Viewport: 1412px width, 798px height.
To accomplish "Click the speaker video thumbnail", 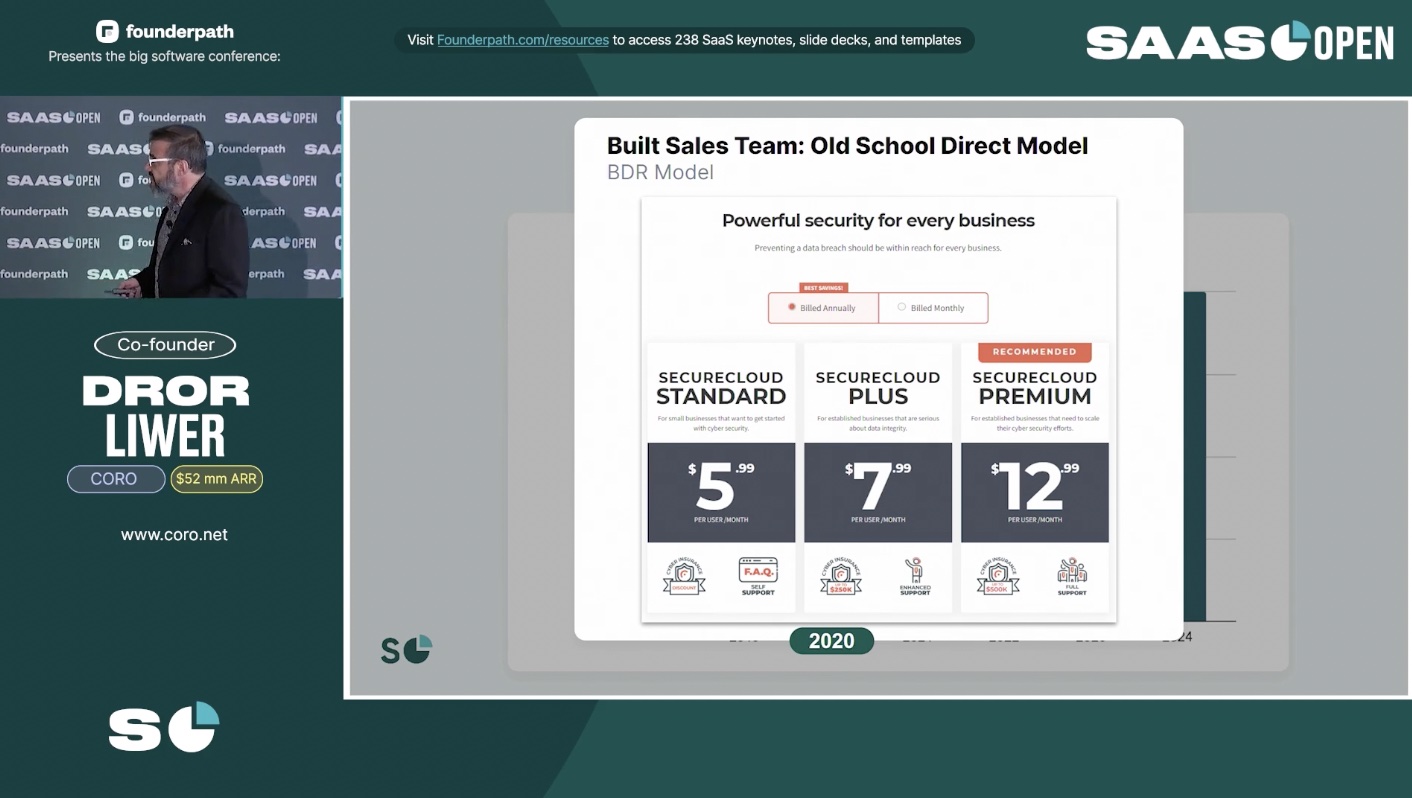I will pyautogui.click(x=171, y=197).
